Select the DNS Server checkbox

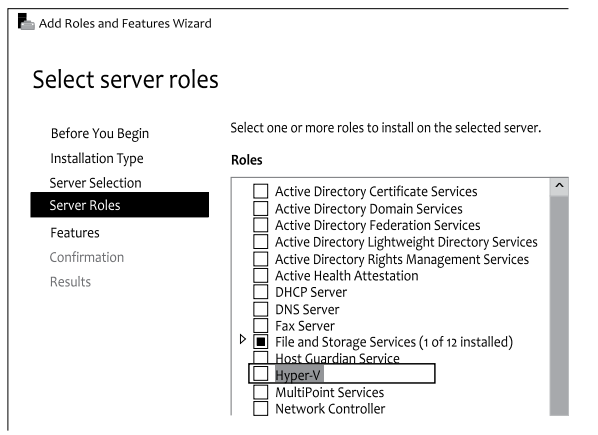pyautogui.click(x=260, y=309)
